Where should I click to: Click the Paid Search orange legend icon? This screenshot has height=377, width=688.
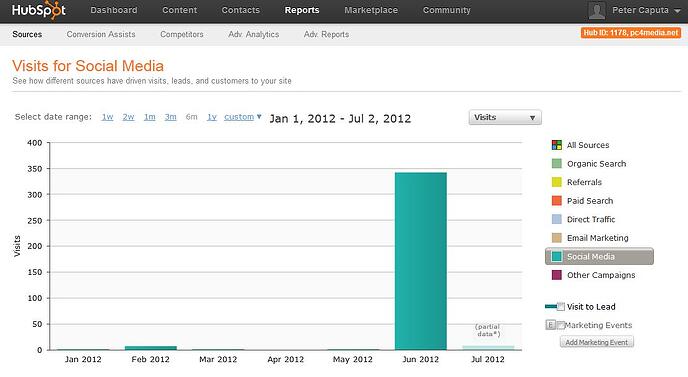click(x=556, y=201)
